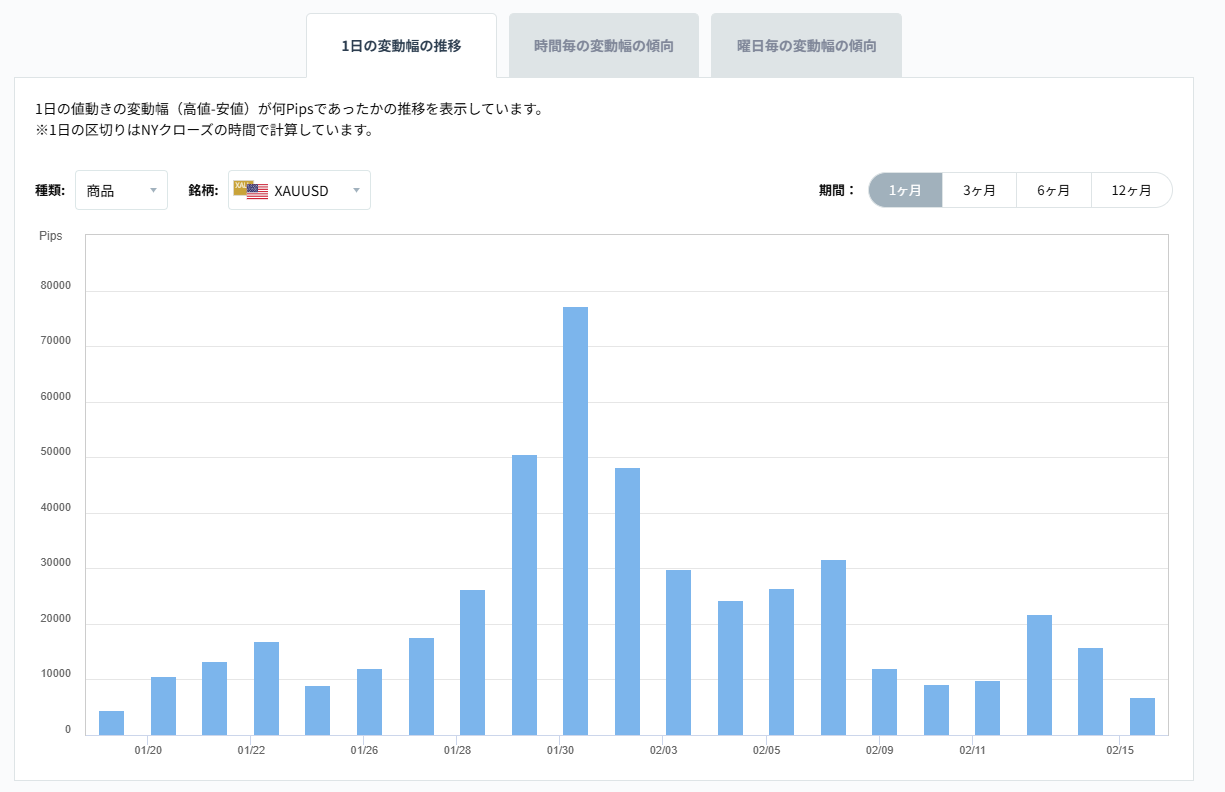The height and width of the screenshot is (792, 1225).
Task: Select the 1日の変動幅の推移 tab
Action: (401, 44)
